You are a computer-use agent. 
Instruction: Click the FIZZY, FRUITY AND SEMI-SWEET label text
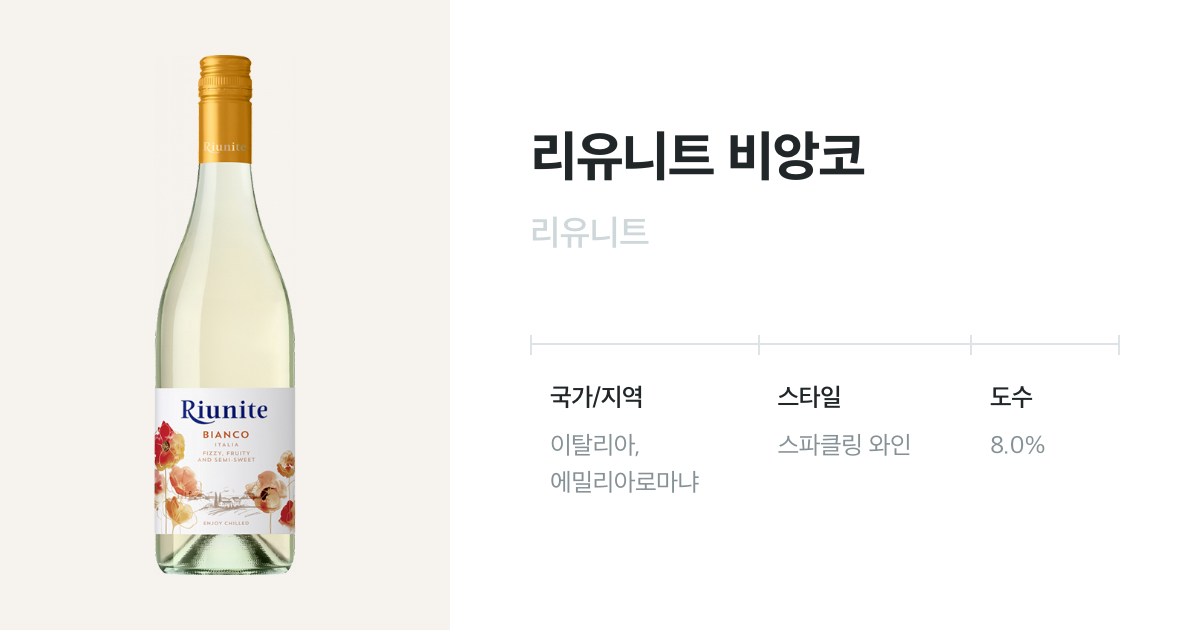pyautogui.click(x=226, y=456)
